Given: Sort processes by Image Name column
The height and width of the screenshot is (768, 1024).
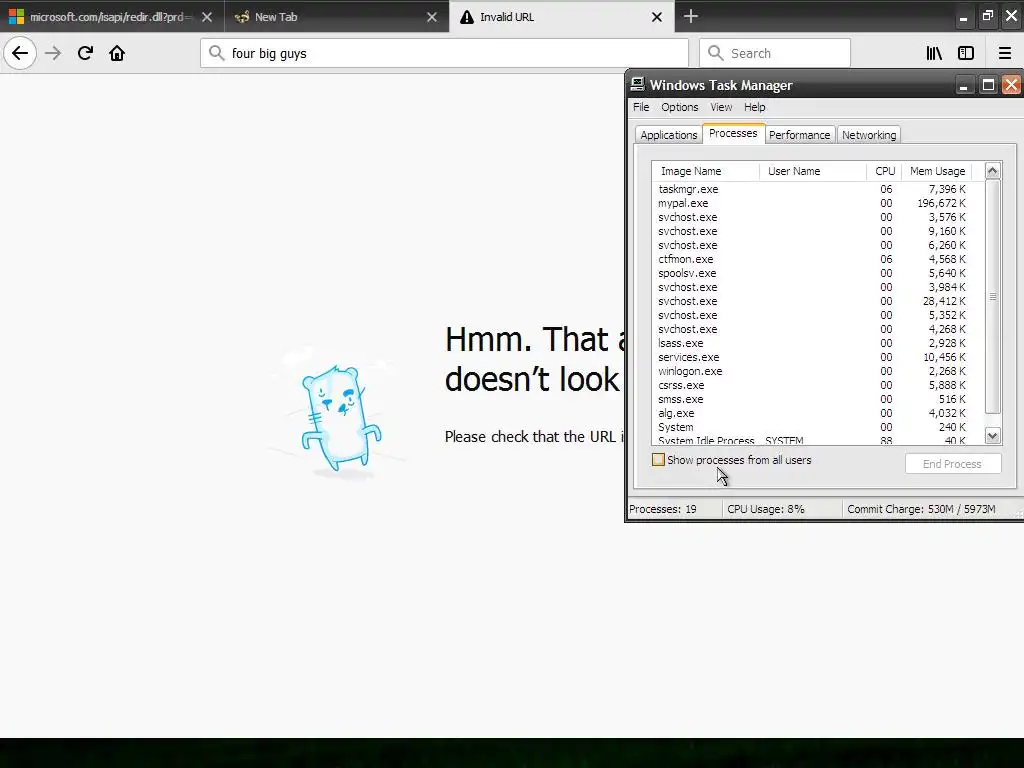Looking at the screenshot, I should [705, 171].
